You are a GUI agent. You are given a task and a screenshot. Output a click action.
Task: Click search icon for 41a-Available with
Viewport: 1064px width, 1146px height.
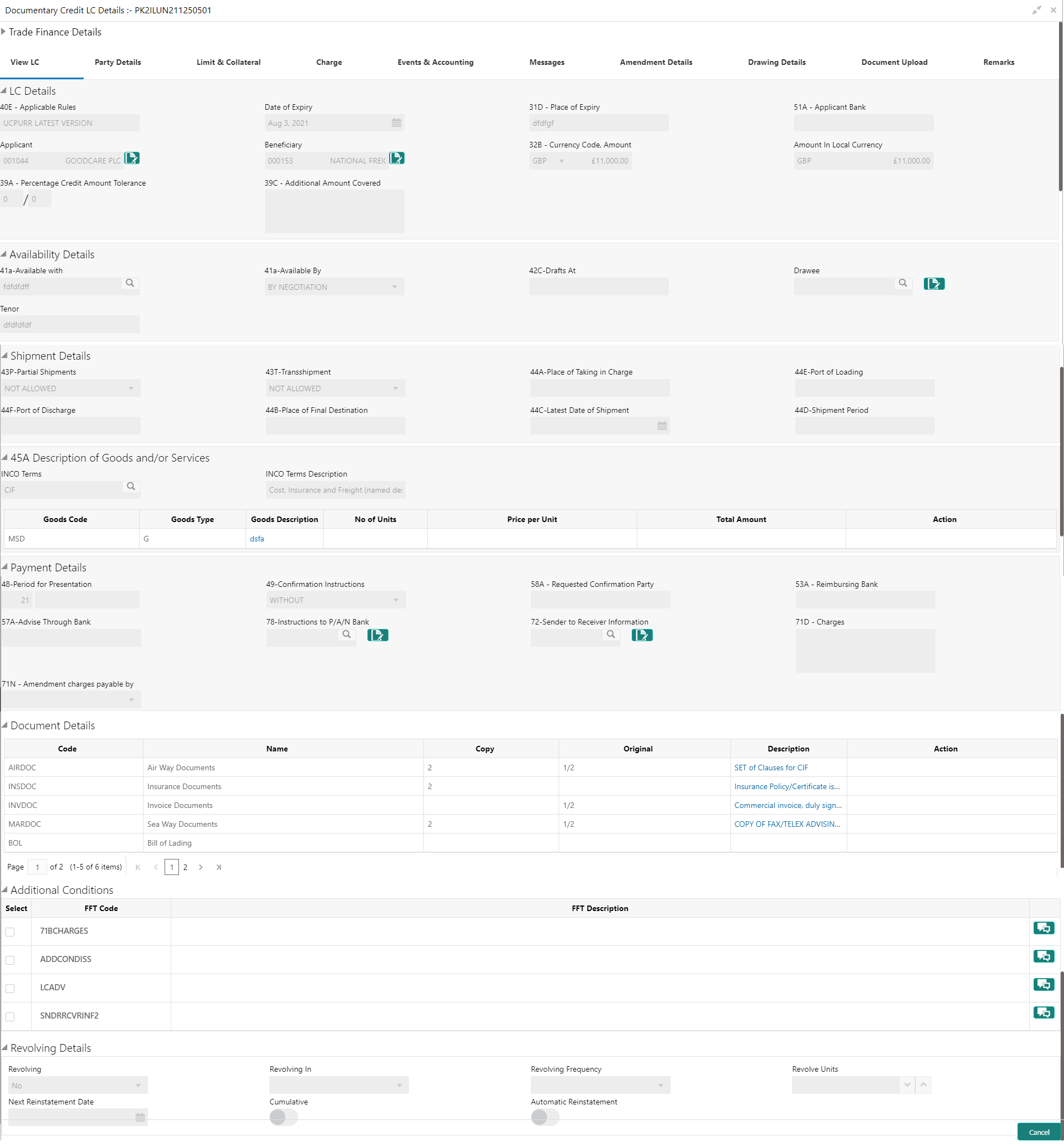130,283
